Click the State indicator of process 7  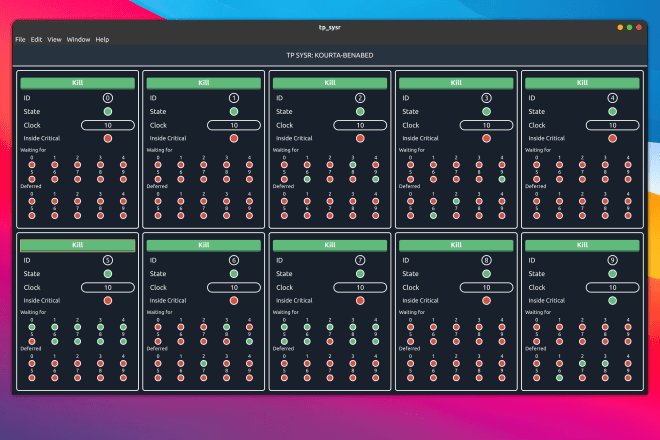pyautogui.click(x=360, y=274)
